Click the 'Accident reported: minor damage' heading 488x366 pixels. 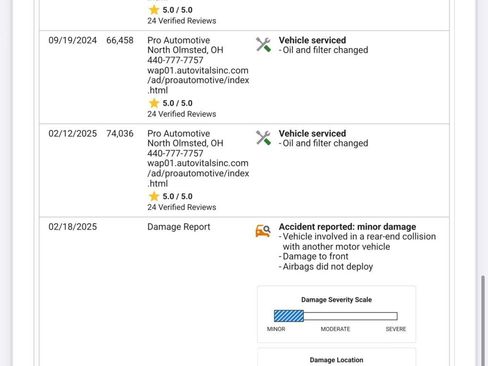pyautogui.click(x=347, y=227)
